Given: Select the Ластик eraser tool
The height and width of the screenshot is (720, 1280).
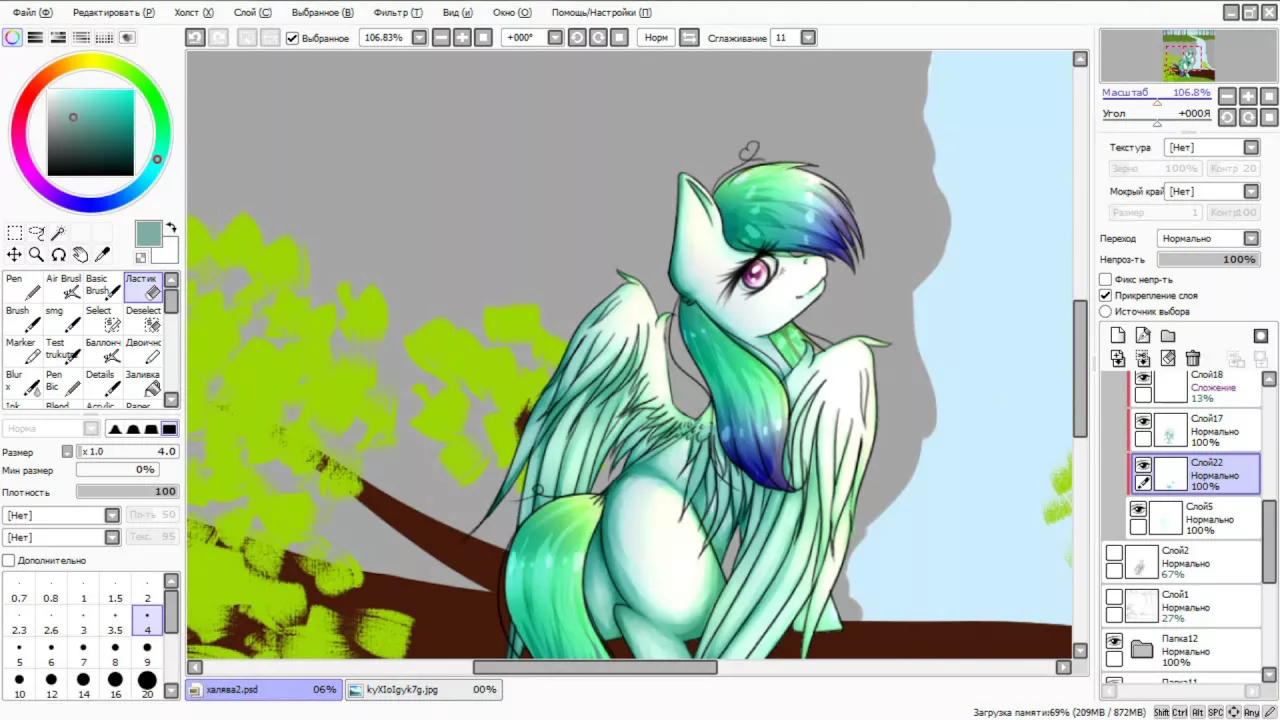Looking at the screenshot, I should tap(143, 287).
